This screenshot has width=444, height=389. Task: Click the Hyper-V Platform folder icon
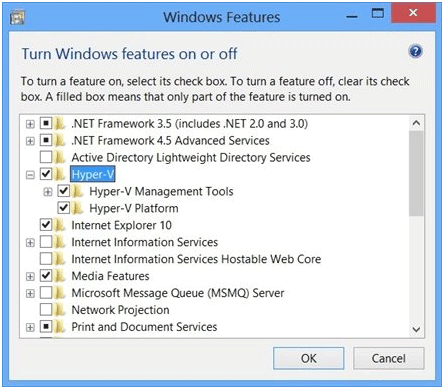(x=77, y=208)
